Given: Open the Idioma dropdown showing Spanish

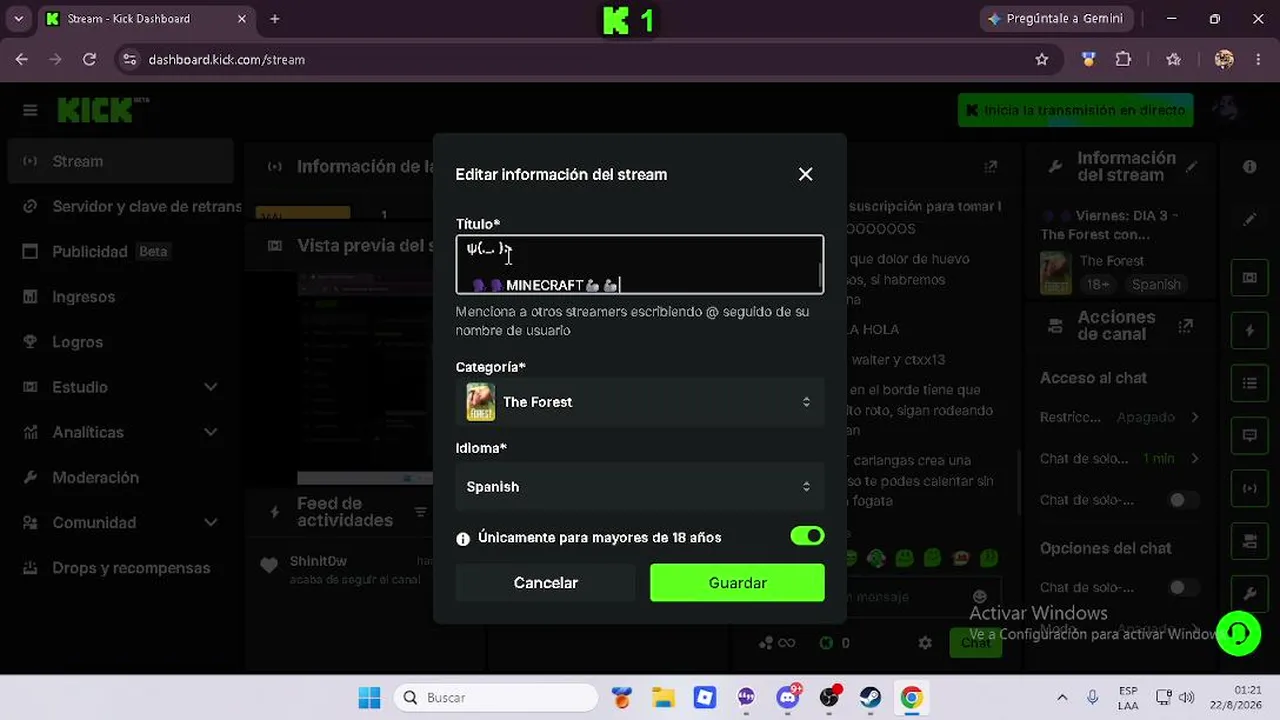Looking at the screenshot, I should click(640, 487).
